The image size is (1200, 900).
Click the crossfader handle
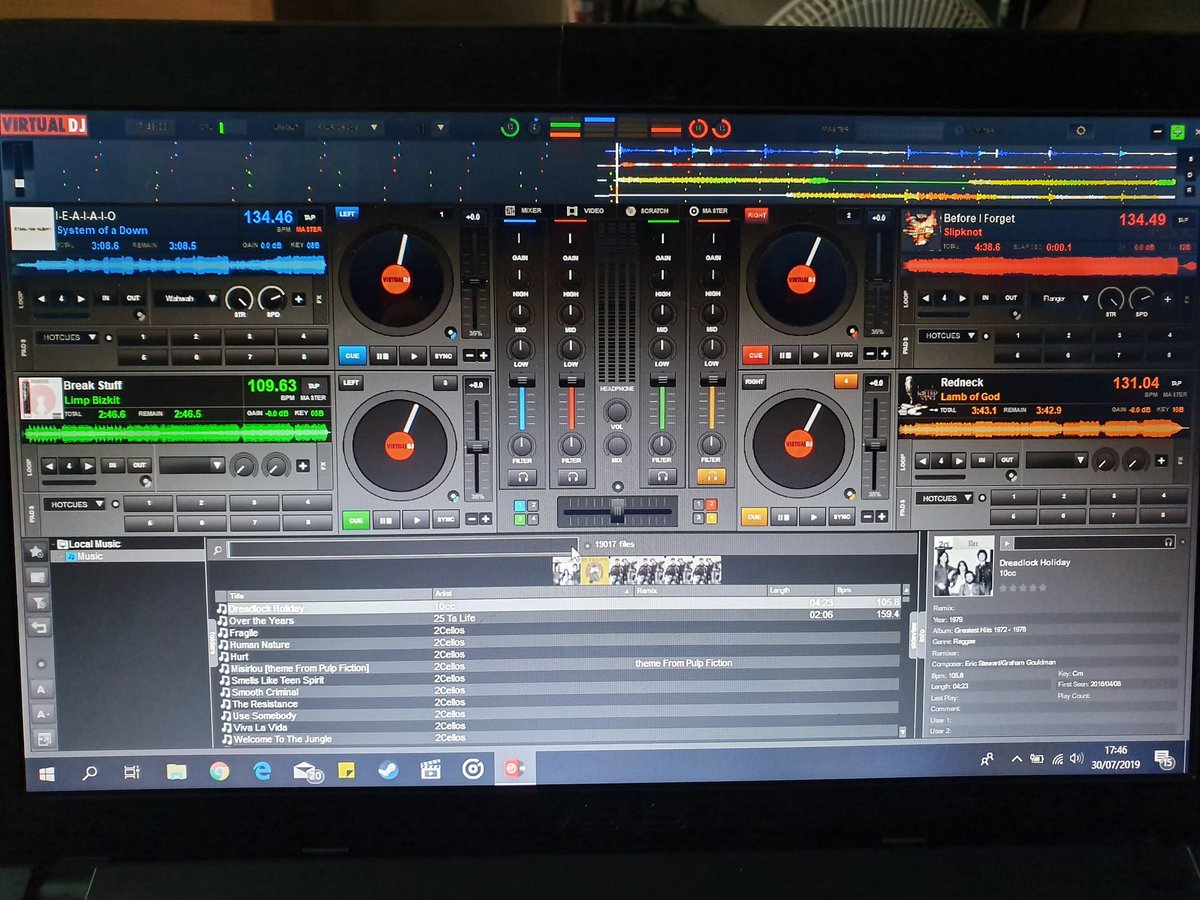(617, 511)
